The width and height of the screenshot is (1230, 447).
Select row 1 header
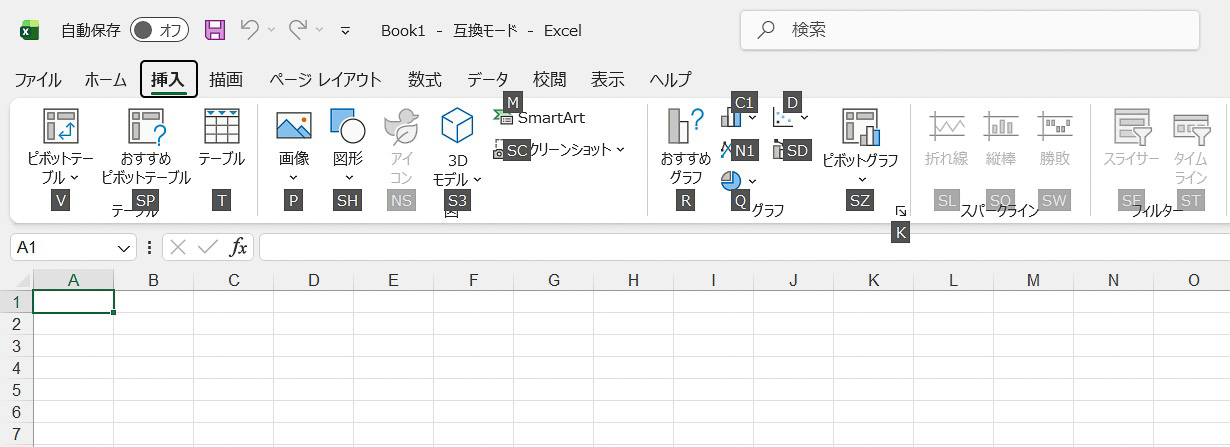(x=16, y=302)
